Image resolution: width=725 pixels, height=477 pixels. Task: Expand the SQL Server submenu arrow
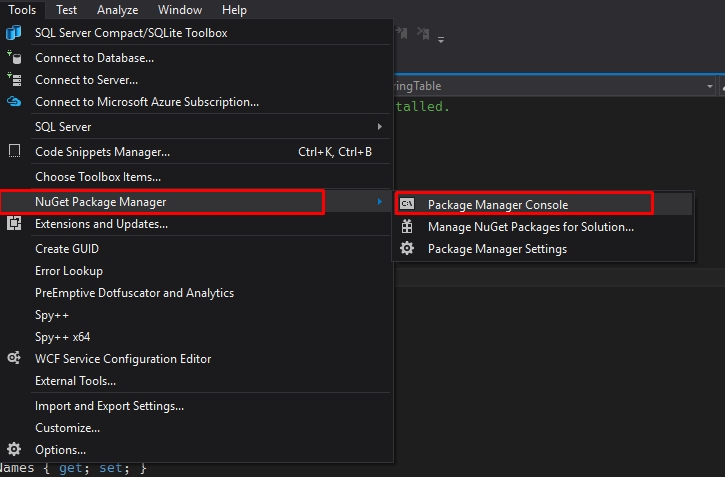380,126
